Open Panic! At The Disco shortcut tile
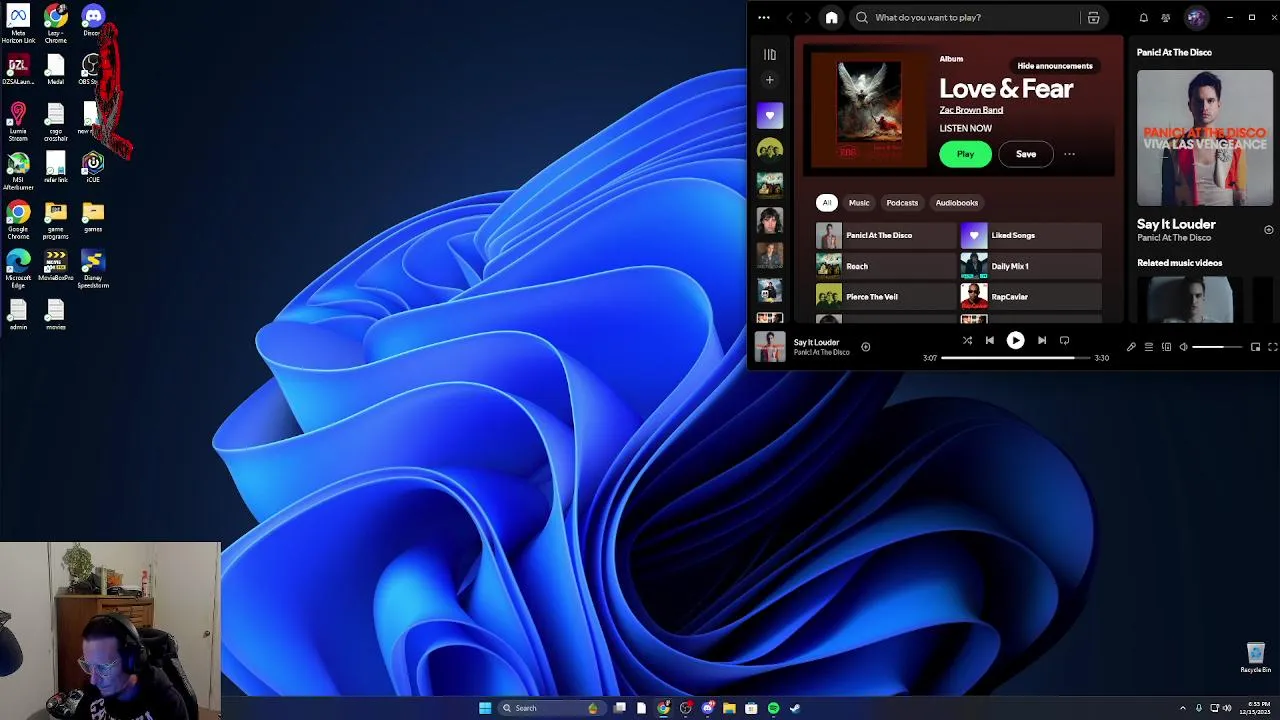 [x=886, y=236]
